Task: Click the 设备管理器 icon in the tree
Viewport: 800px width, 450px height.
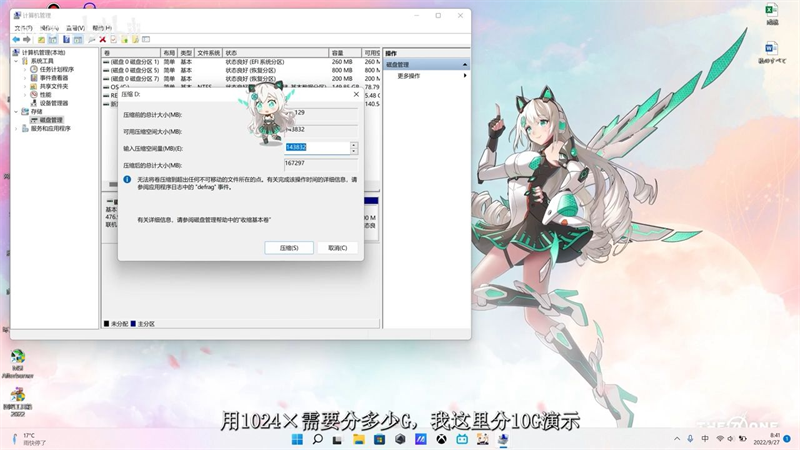Action: pos(34,103)
